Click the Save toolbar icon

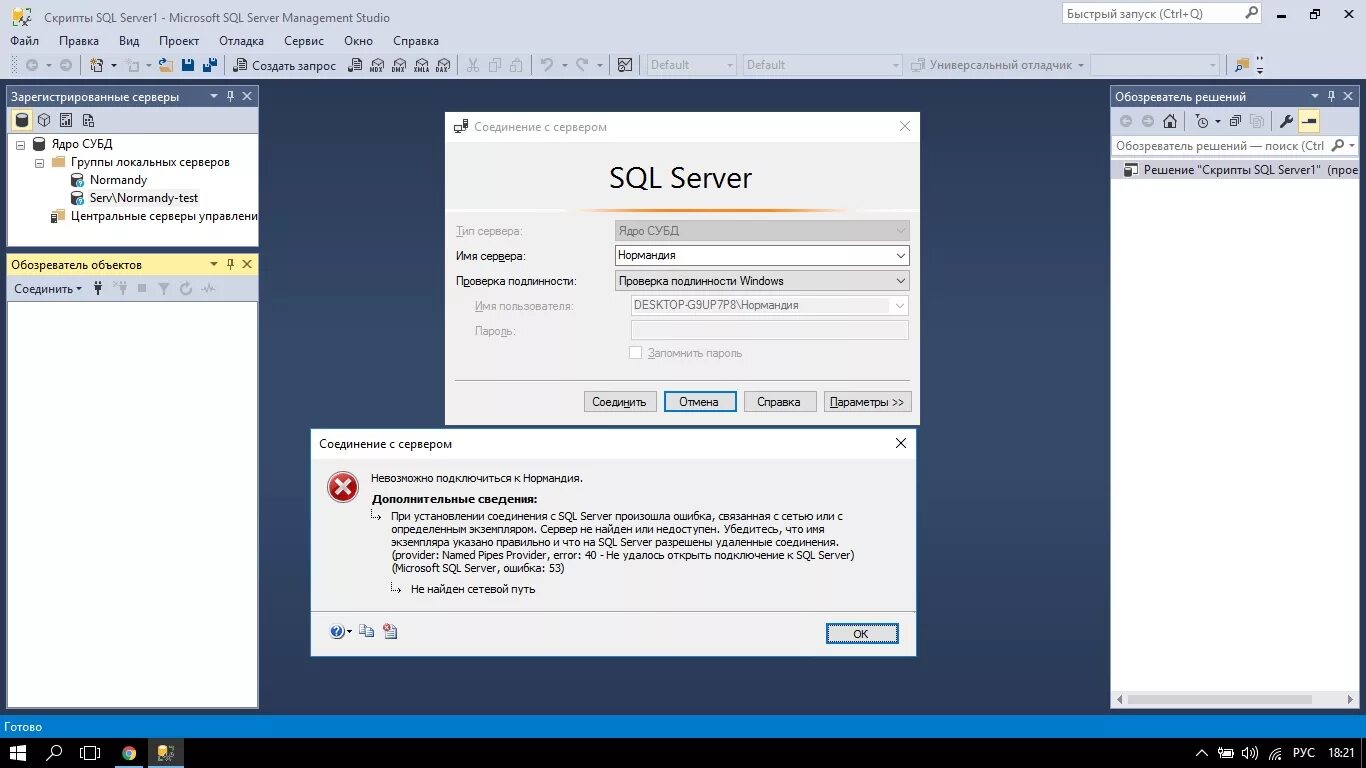pos(188,65)
